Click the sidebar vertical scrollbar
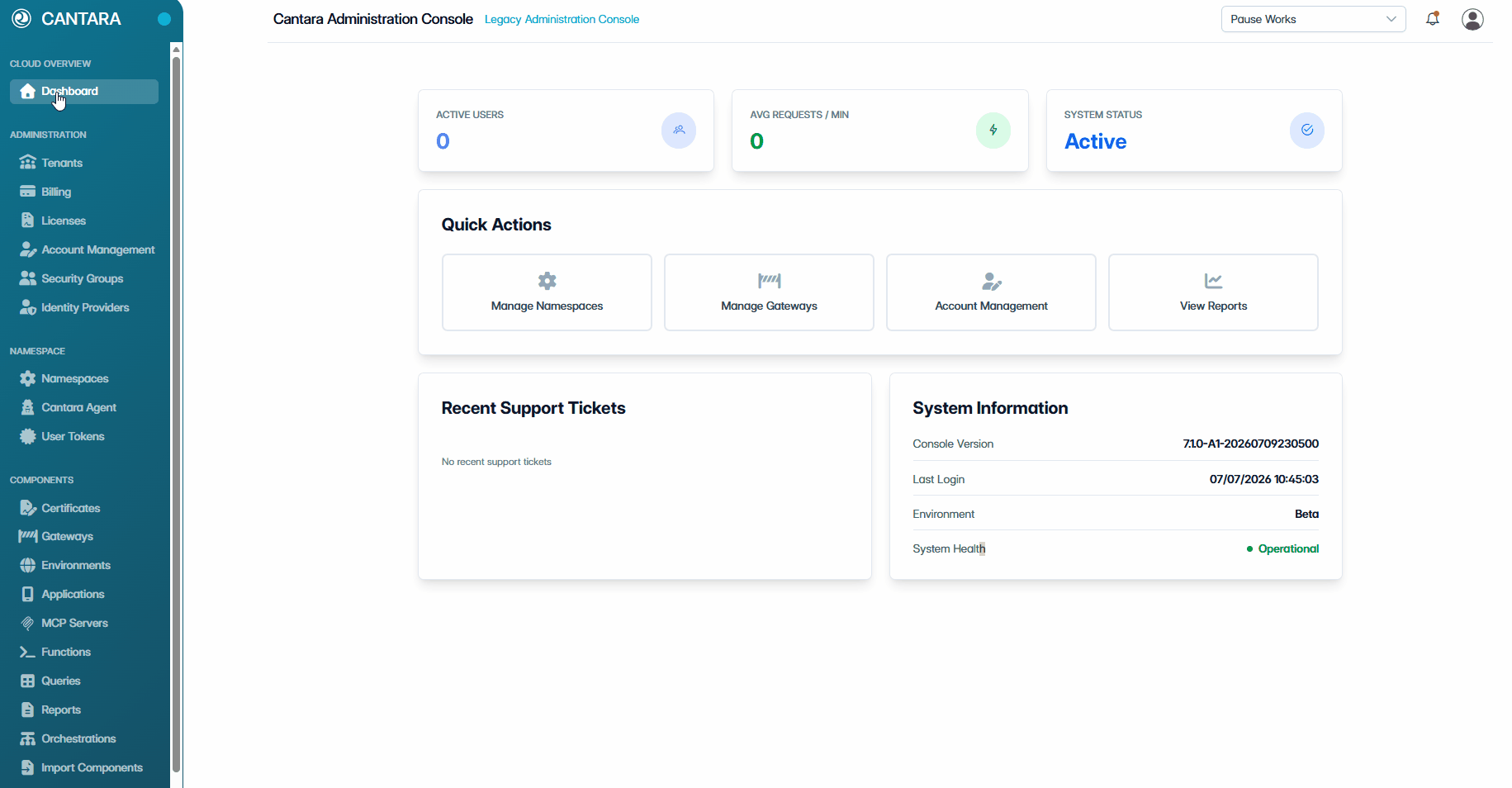The width and height of the screenshot is (1512, 788). tap(176, 413)
